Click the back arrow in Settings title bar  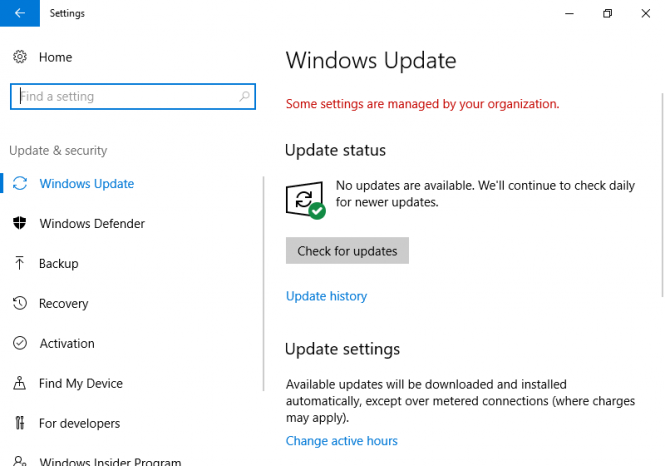[20, 13]
